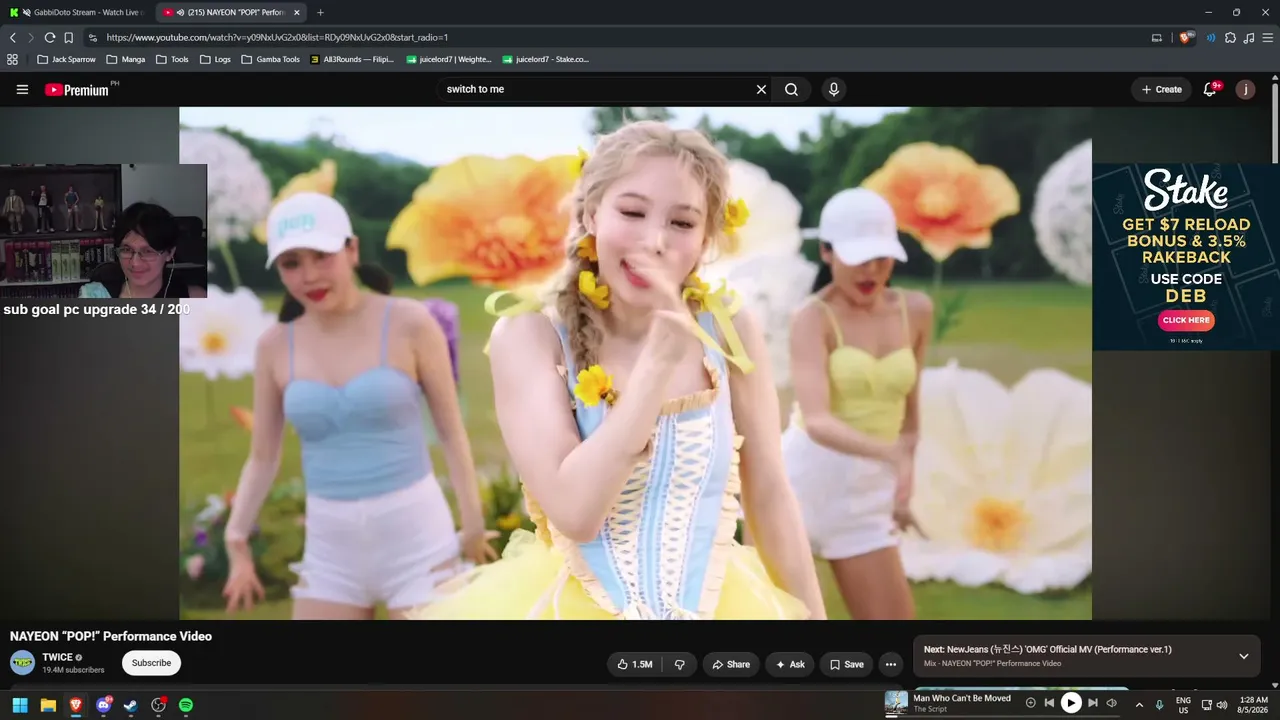The image size is (1280, 720).
Task: Open the Jack Sparrow bookmarks folder
Action: pos(67,59)
